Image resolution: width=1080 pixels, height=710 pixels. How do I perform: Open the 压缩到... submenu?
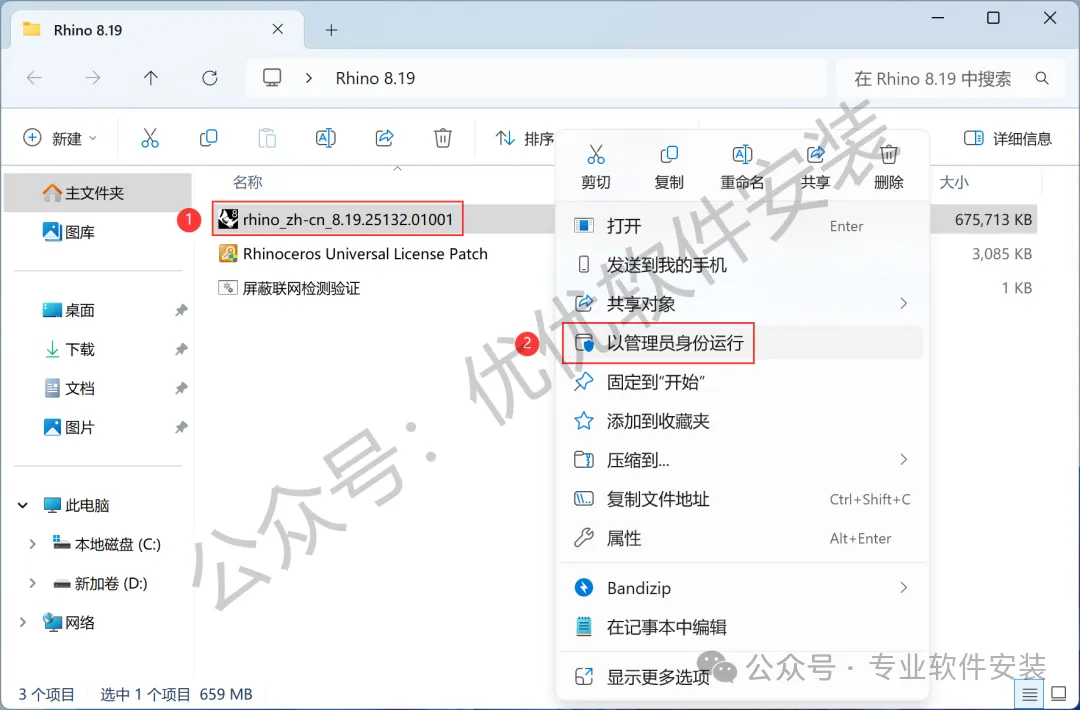click(742, 460)
